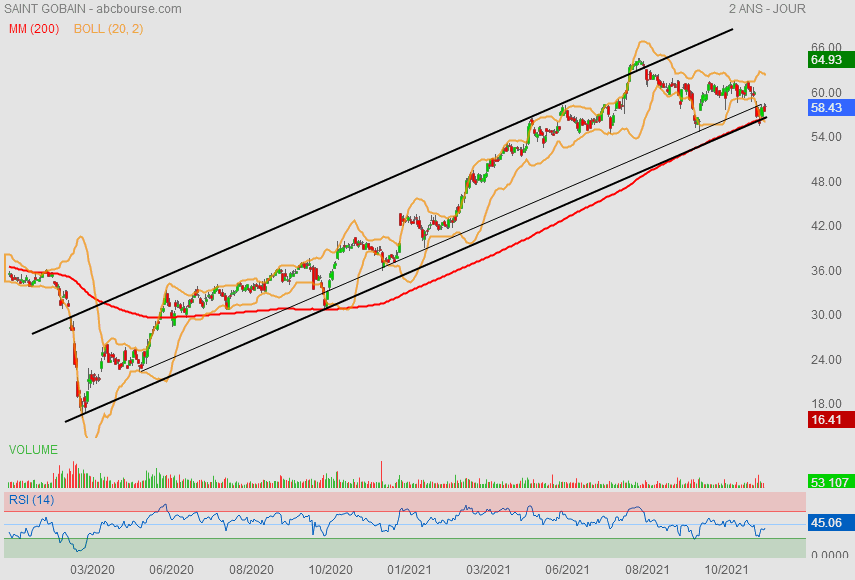Click the 42.00 price axis label
The image size is (855, 580).
826,226
